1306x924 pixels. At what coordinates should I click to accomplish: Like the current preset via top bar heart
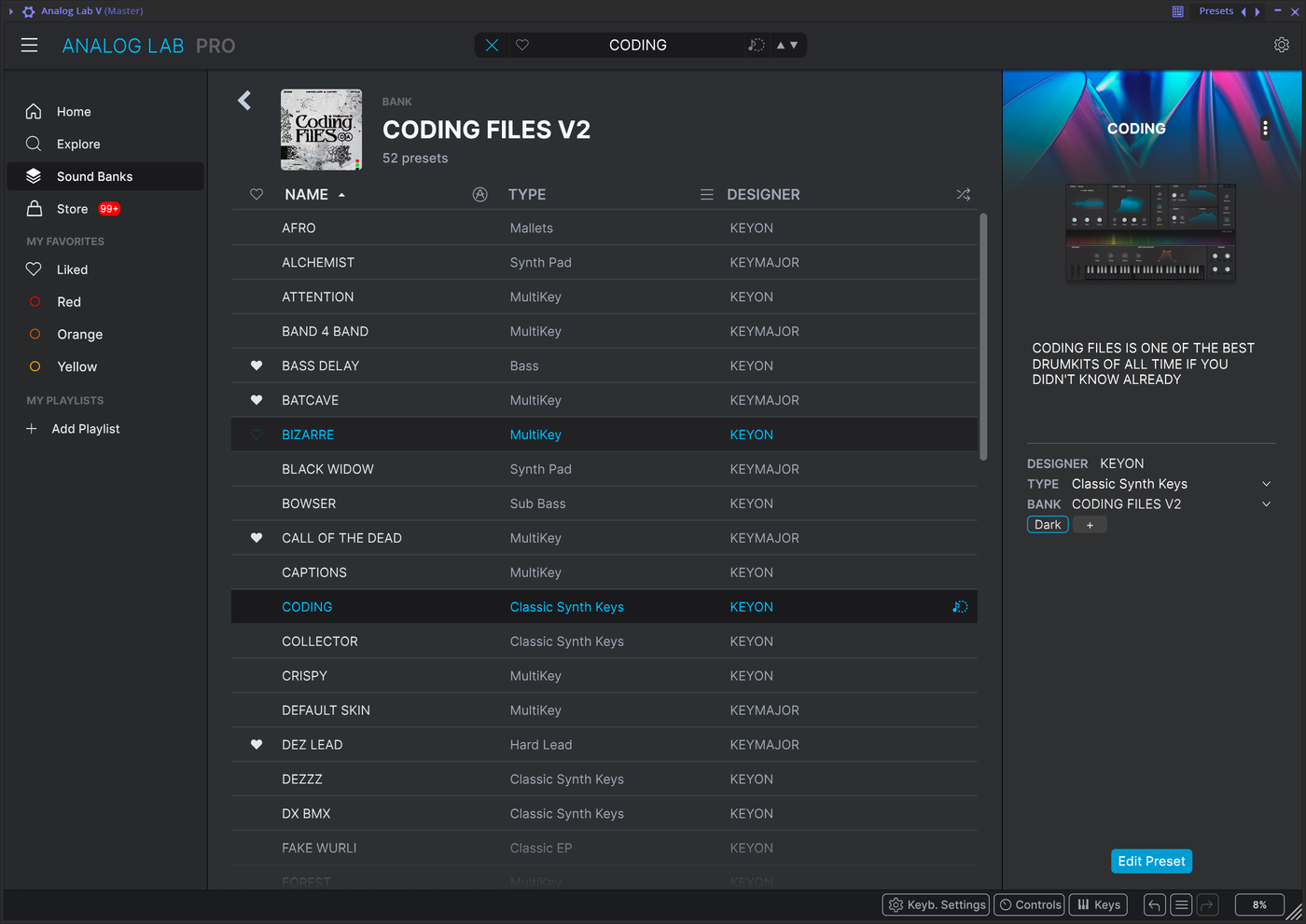[522, 45]
